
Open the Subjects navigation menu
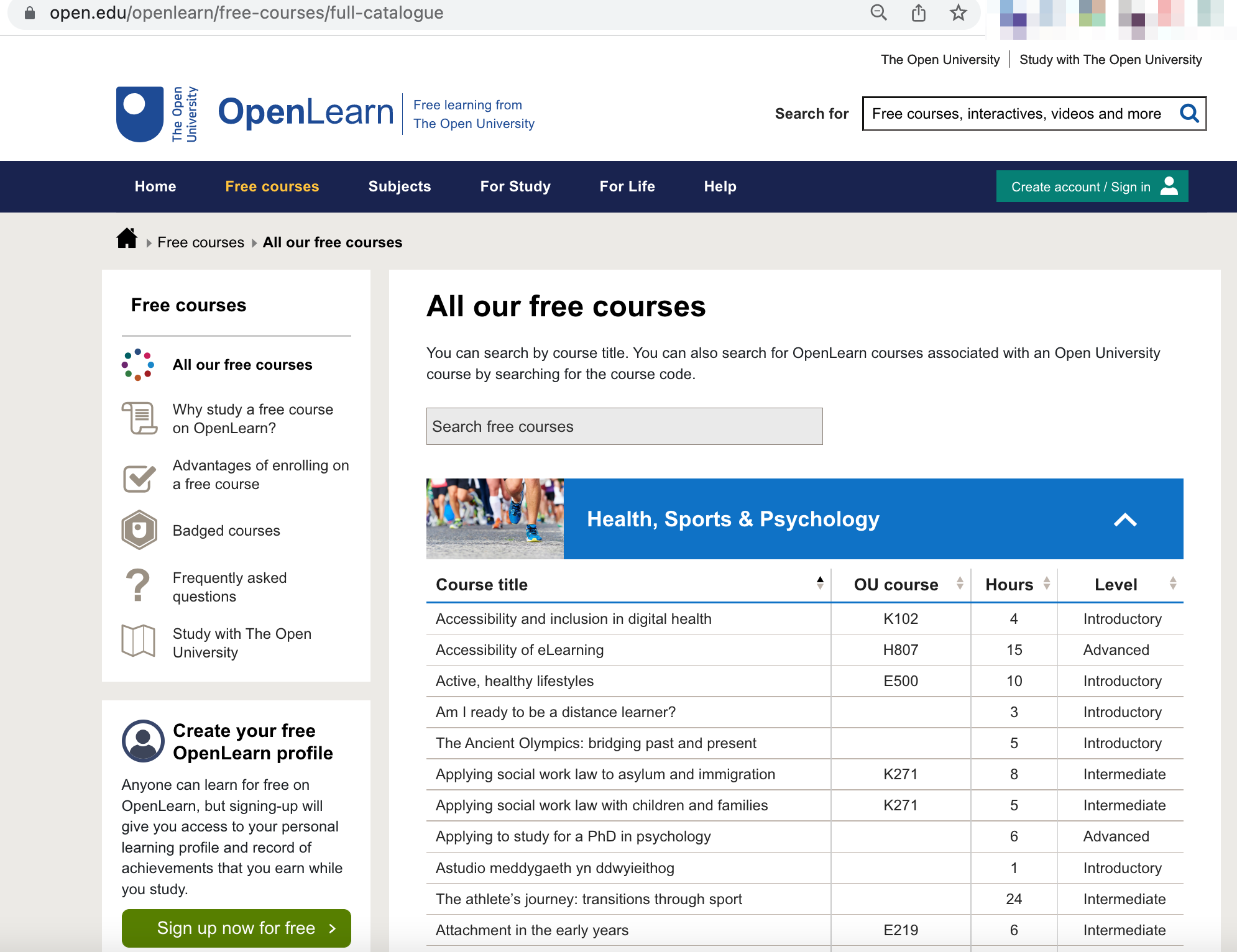point(399,186)
